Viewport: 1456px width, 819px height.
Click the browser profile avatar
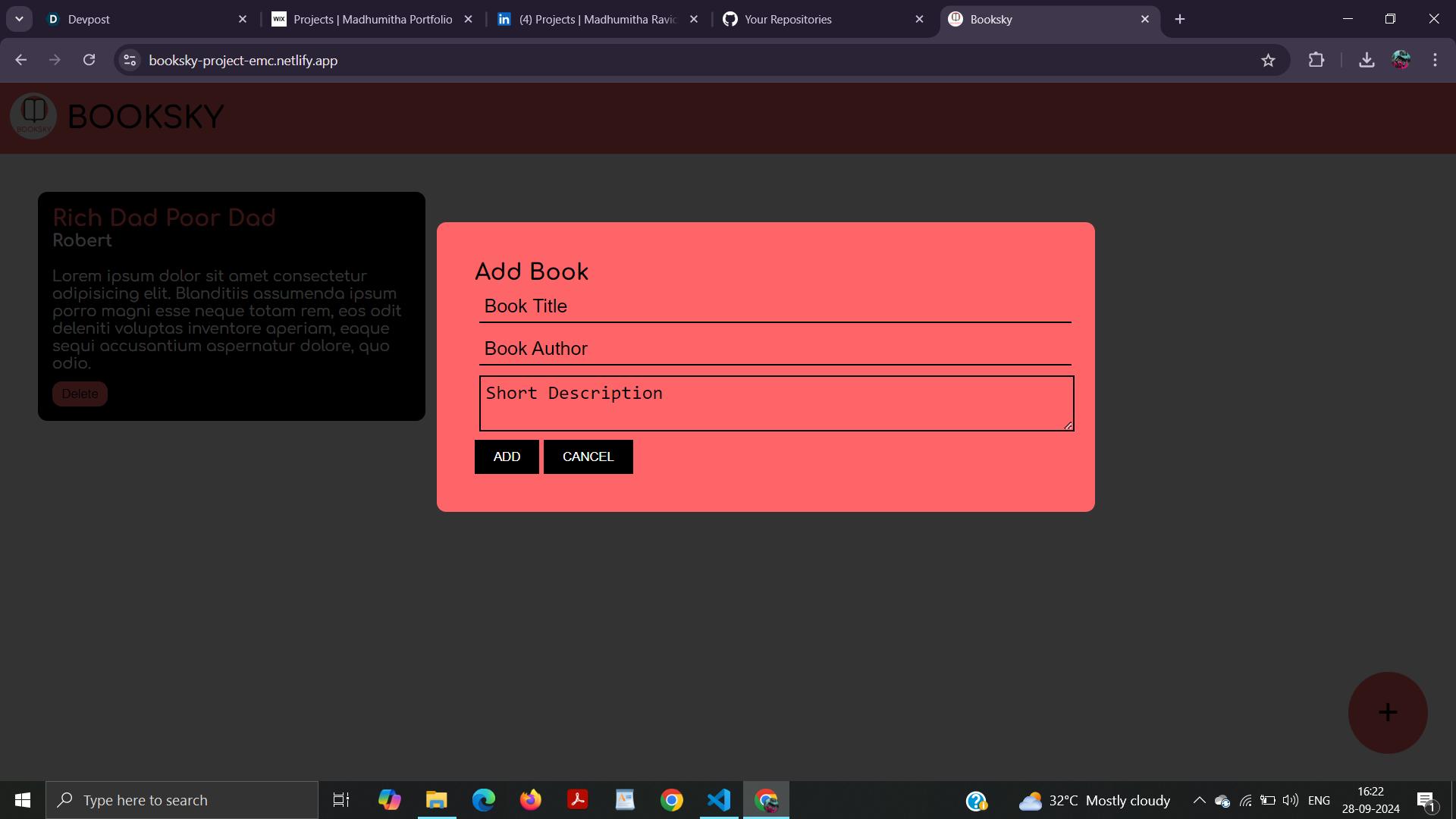[x=1402, y=60]
